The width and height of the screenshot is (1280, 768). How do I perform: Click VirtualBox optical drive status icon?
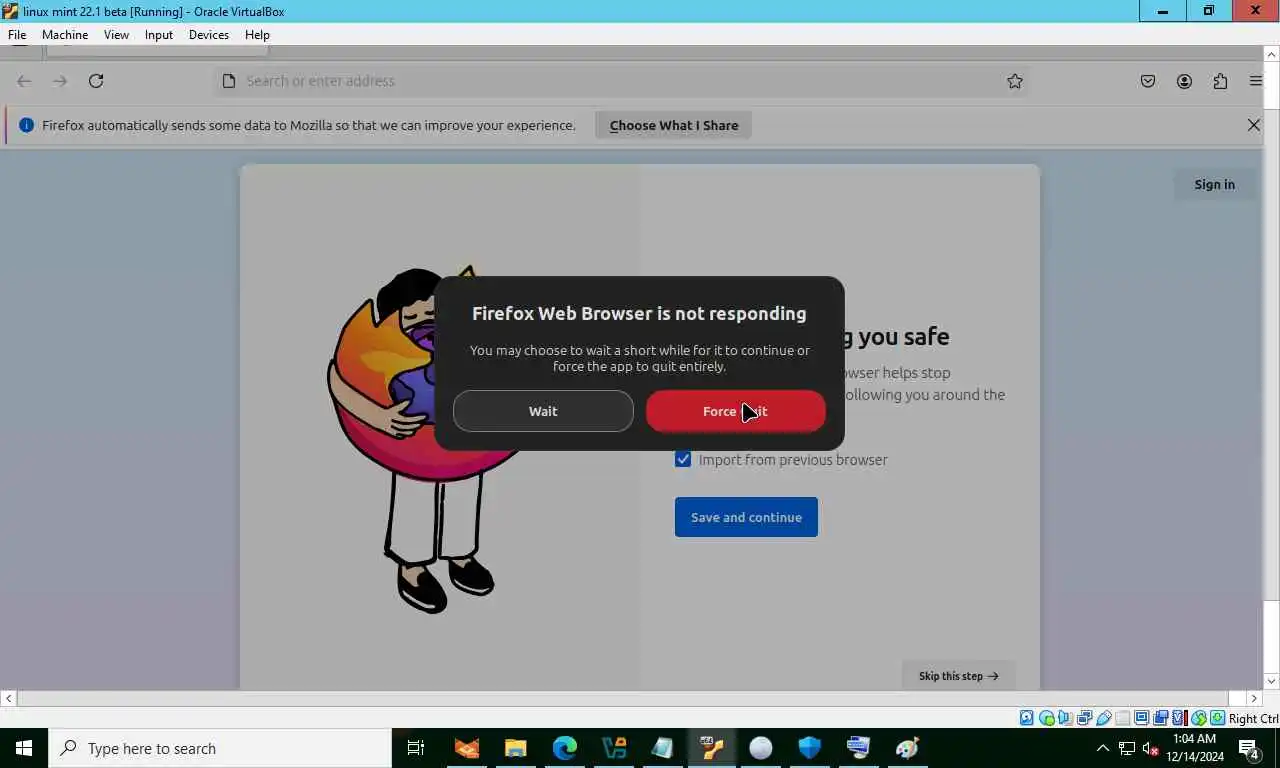(1047, 718)
